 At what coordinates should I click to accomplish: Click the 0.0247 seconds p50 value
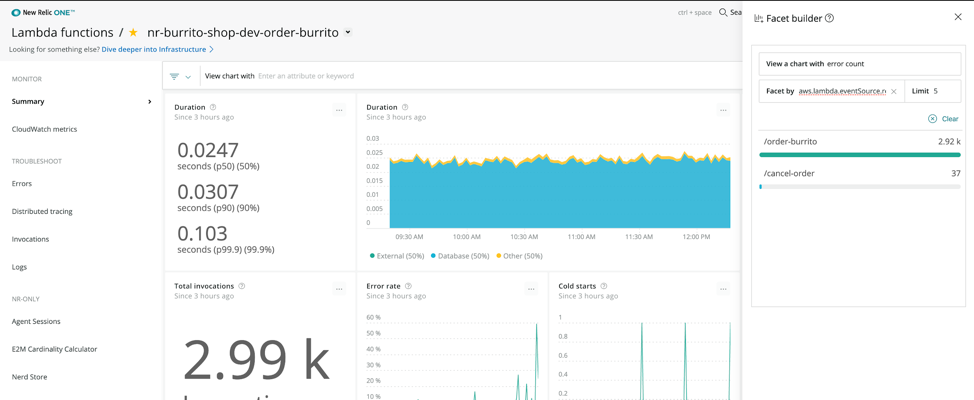[208, 150]
